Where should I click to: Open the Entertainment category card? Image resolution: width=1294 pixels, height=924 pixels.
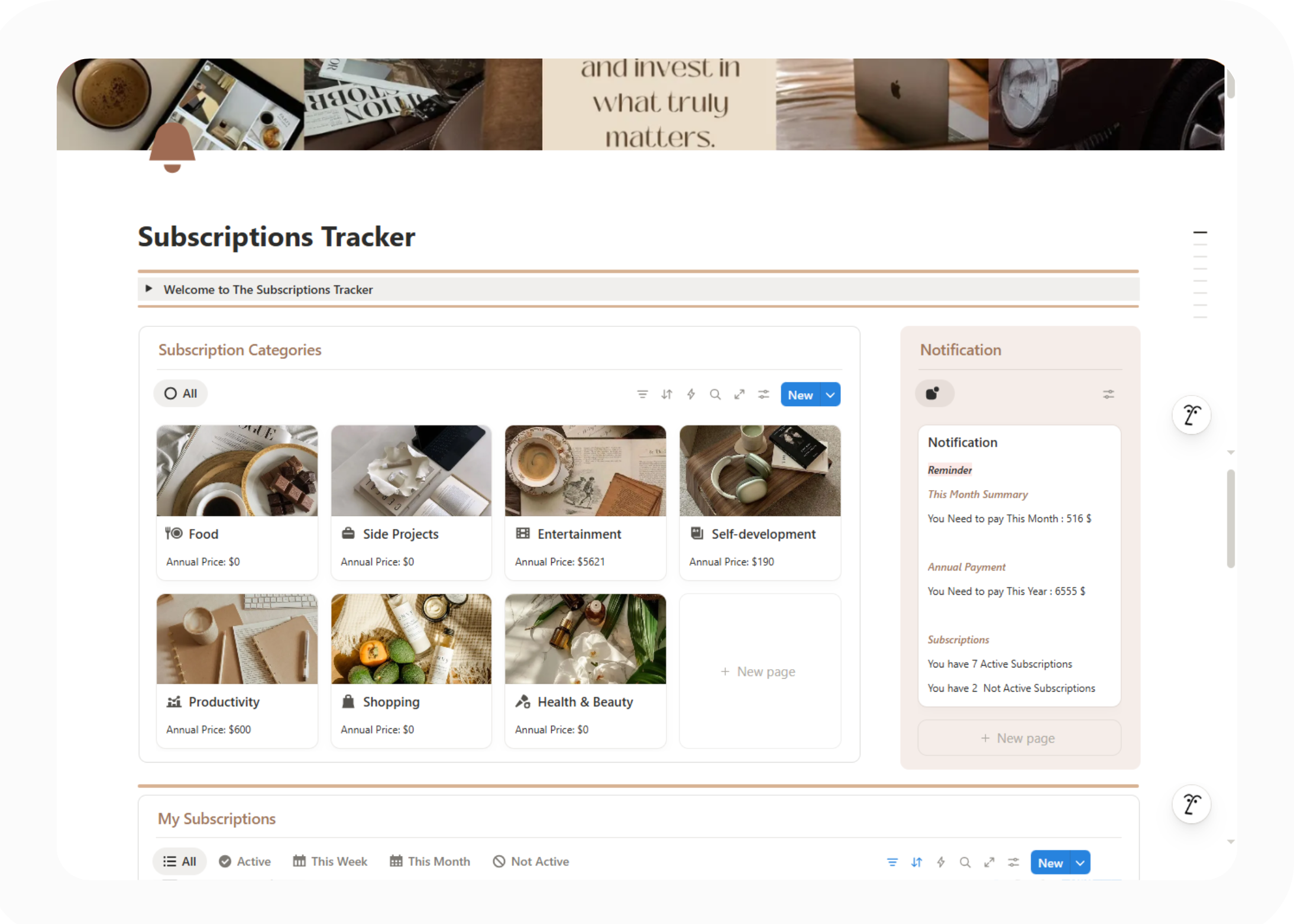pyautogui.click(x=585, y=502)
